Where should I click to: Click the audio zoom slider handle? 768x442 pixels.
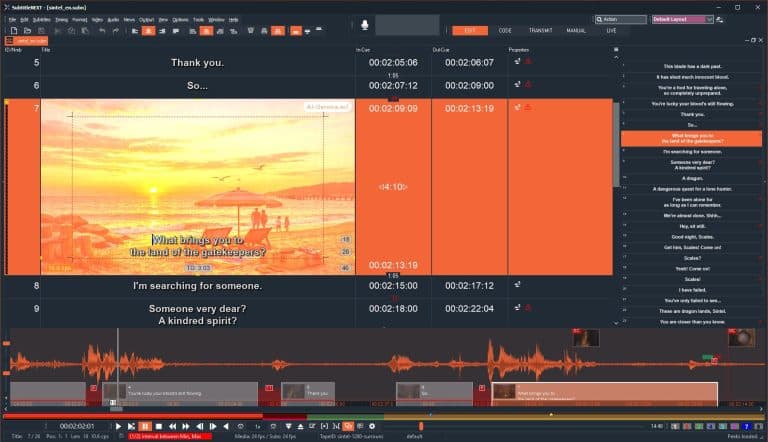pos(420,426)
